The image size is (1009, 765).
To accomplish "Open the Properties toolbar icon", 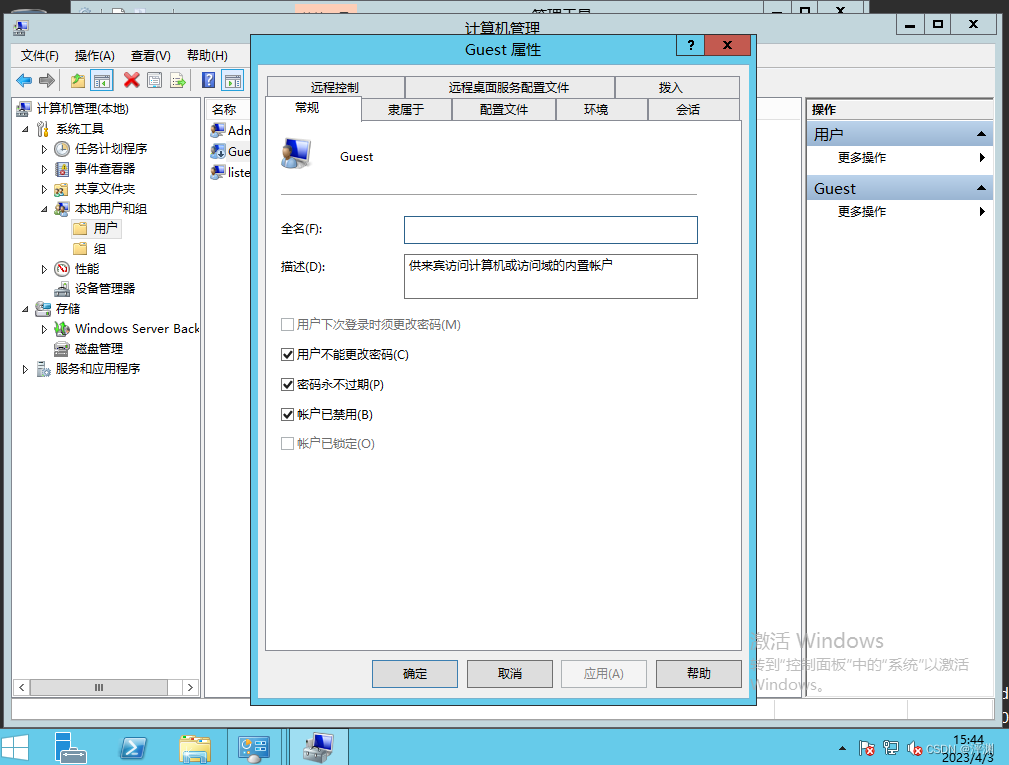I will coord(154,80).
